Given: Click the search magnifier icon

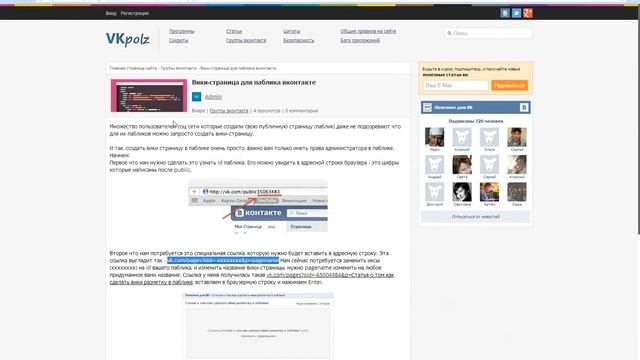Looking at the screenshot, I should click(x=449, y=33).
